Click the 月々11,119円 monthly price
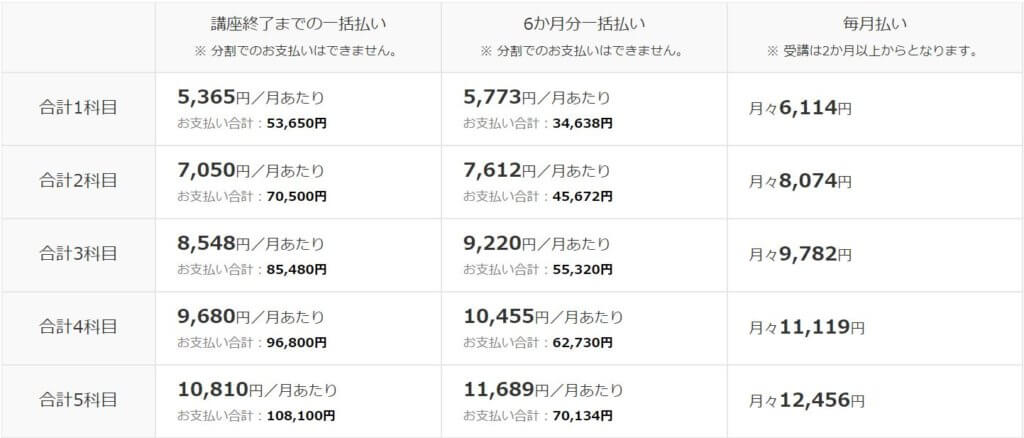This screenshot has width=1024, height=438. (806, 327)
